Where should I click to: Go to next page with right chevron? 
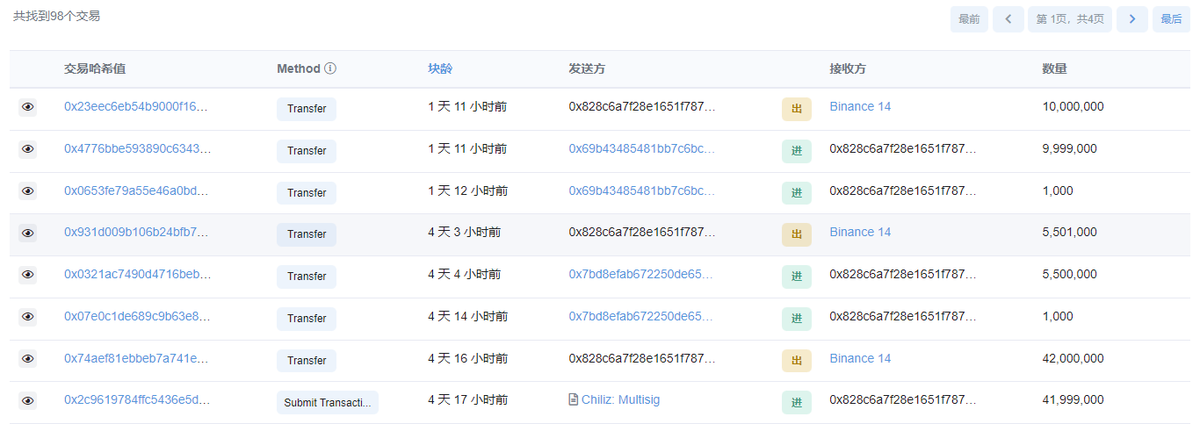(x=1132, y=19)
